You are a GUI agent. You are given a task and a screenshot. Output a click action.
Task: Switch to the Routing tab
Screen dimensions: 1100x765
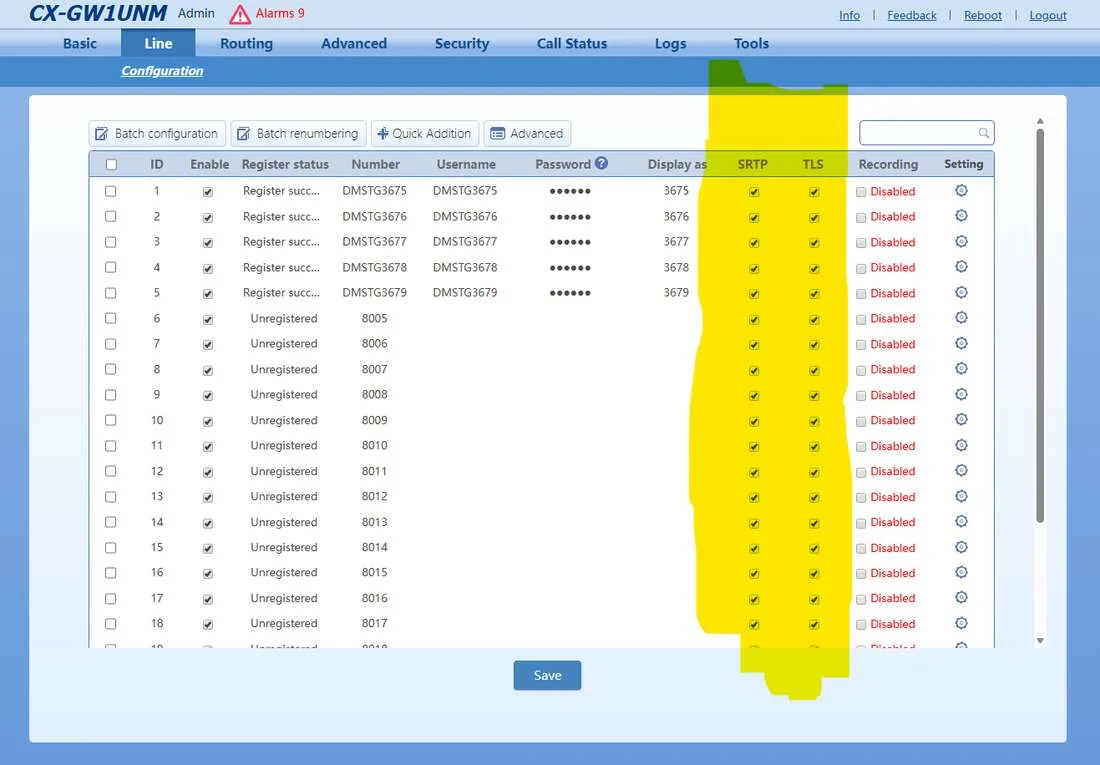[x=246, y=44]
